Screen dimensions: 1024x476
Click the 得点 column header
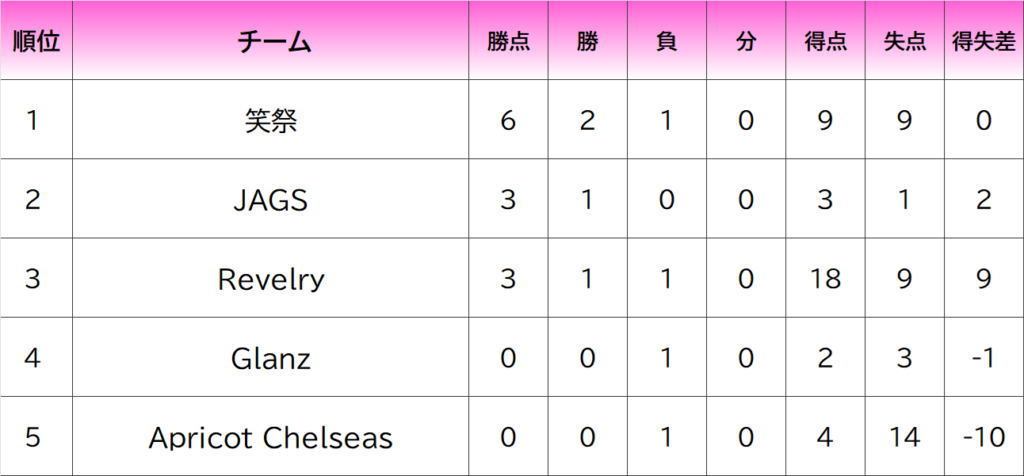pos(825,41)
